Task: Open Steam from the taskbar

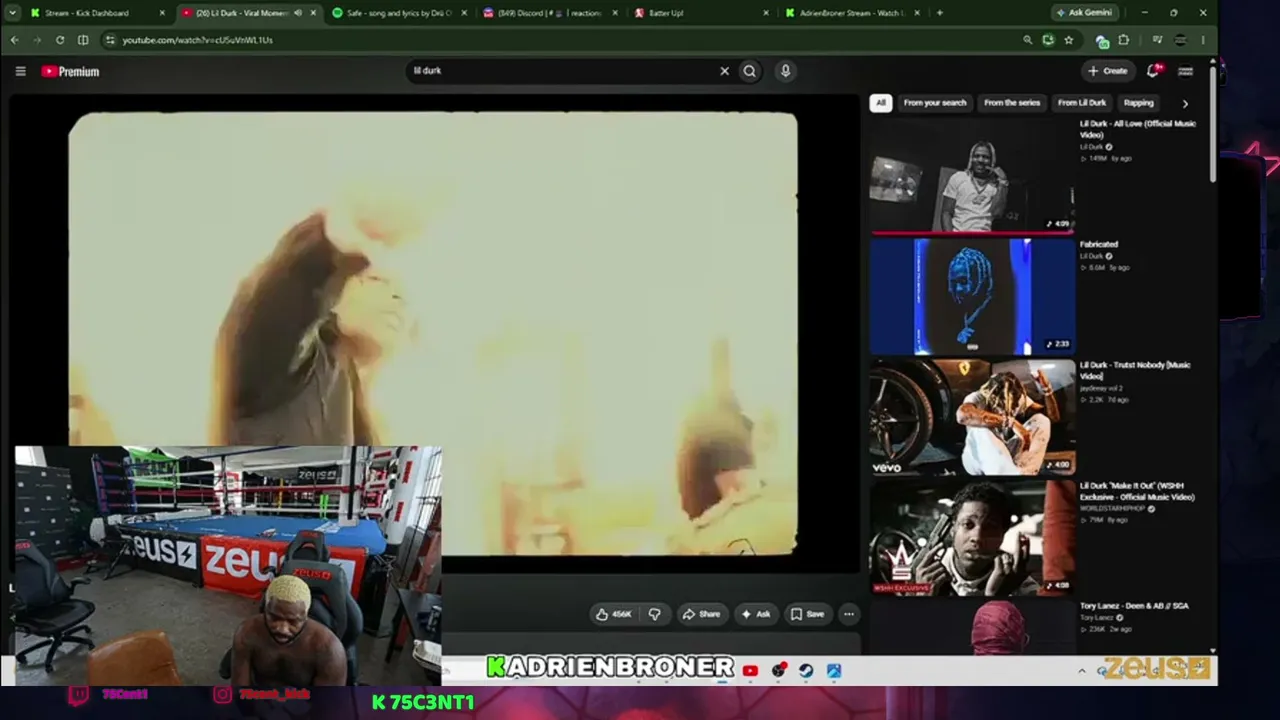Action: click(806, 670)
